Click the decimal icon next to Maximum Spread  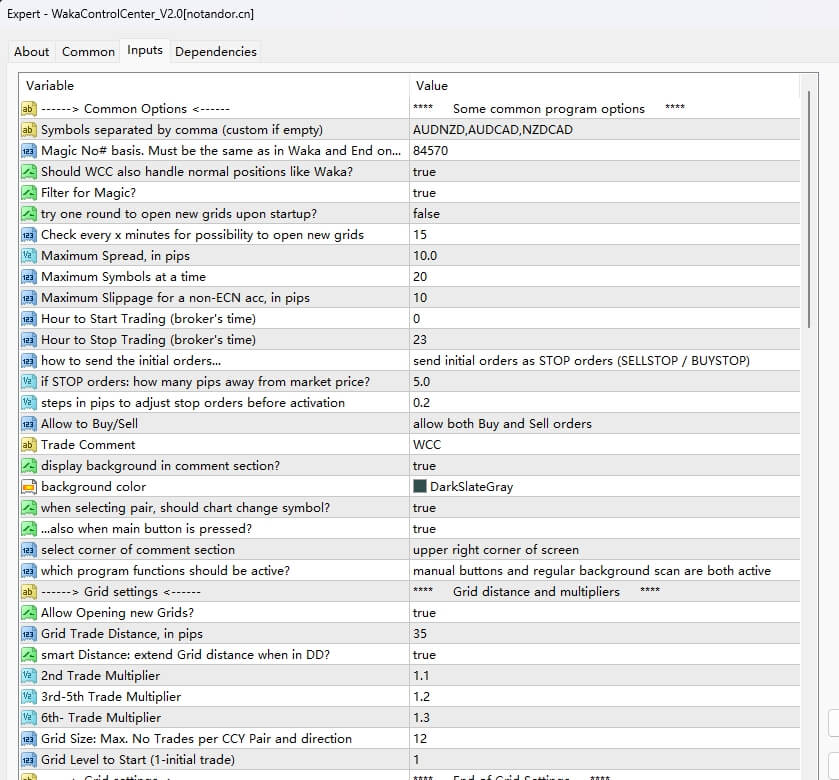point(29,256)
